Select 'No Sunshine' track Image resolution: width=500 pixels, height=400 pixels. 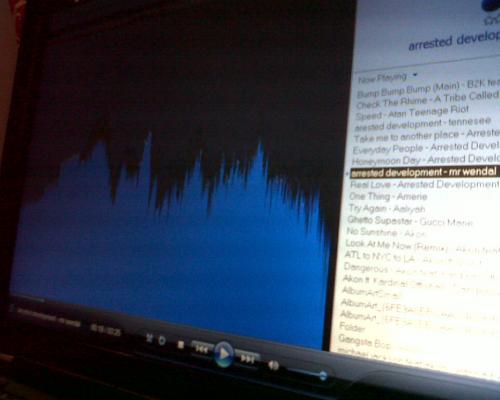pyautogui.click(x=387, y=232)
